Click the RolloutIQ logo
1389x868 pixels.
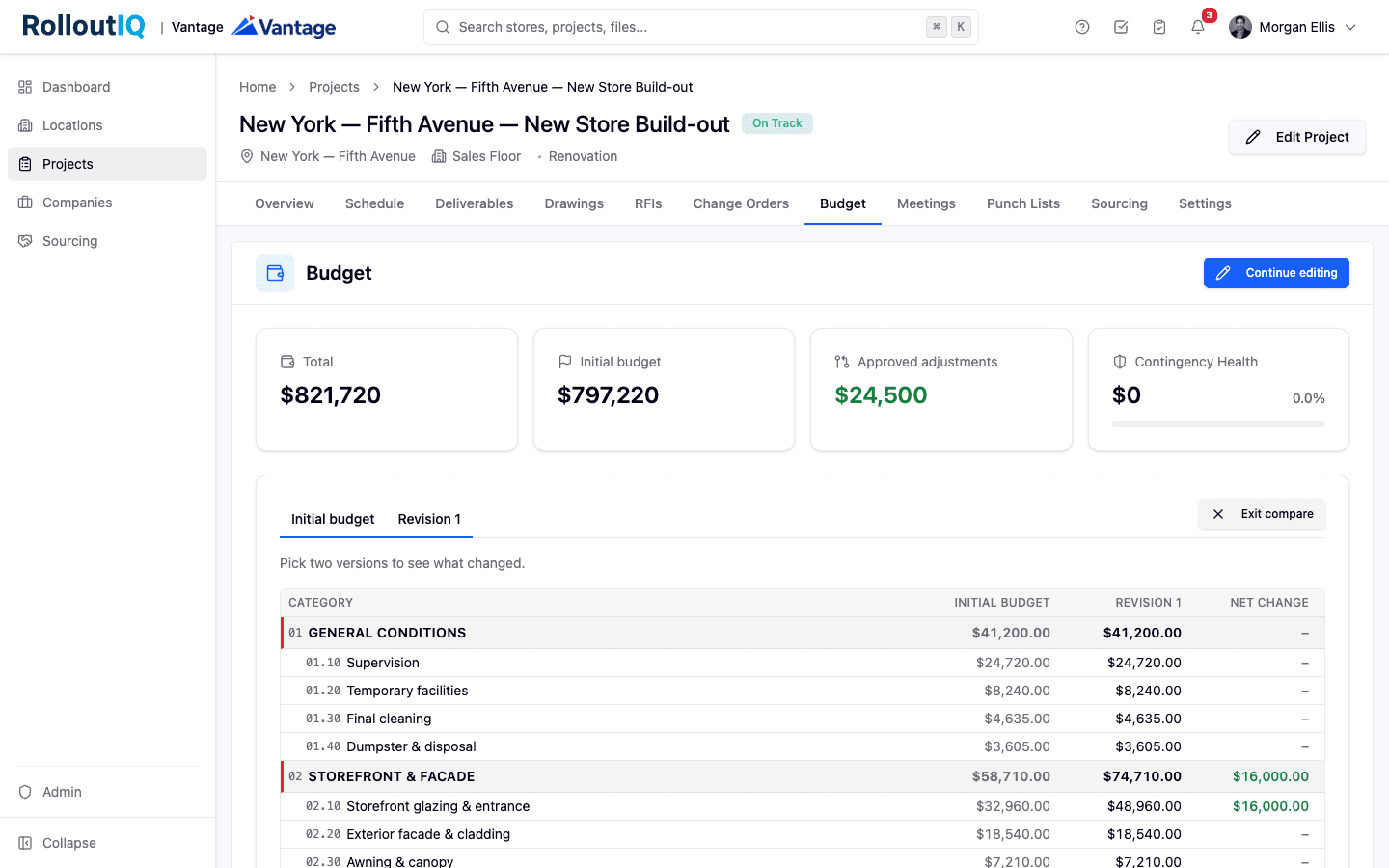[84, 26]
